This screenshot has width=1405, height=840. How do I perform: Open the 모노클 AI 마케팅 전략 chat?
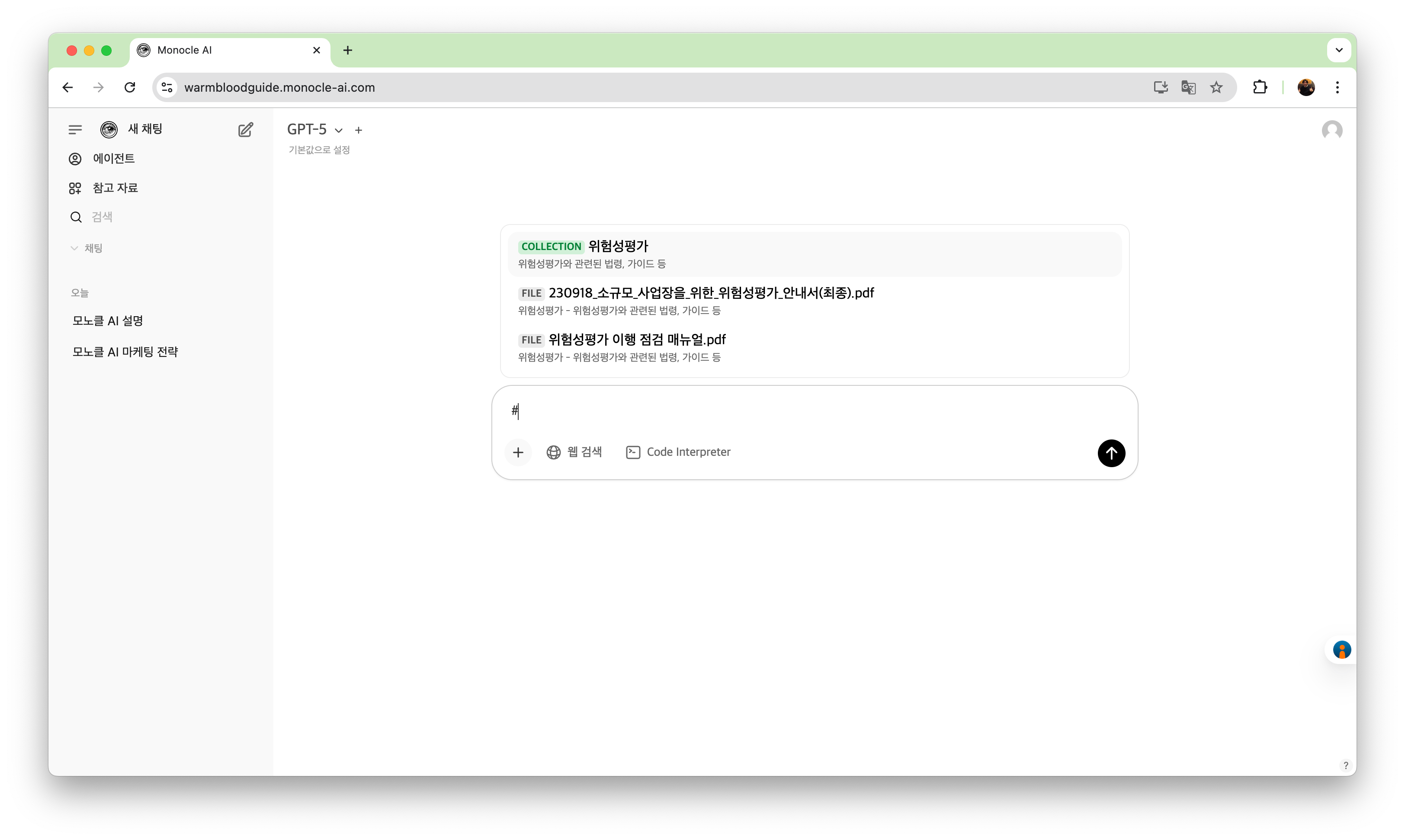pyautogui.click(x=125, y=352)
